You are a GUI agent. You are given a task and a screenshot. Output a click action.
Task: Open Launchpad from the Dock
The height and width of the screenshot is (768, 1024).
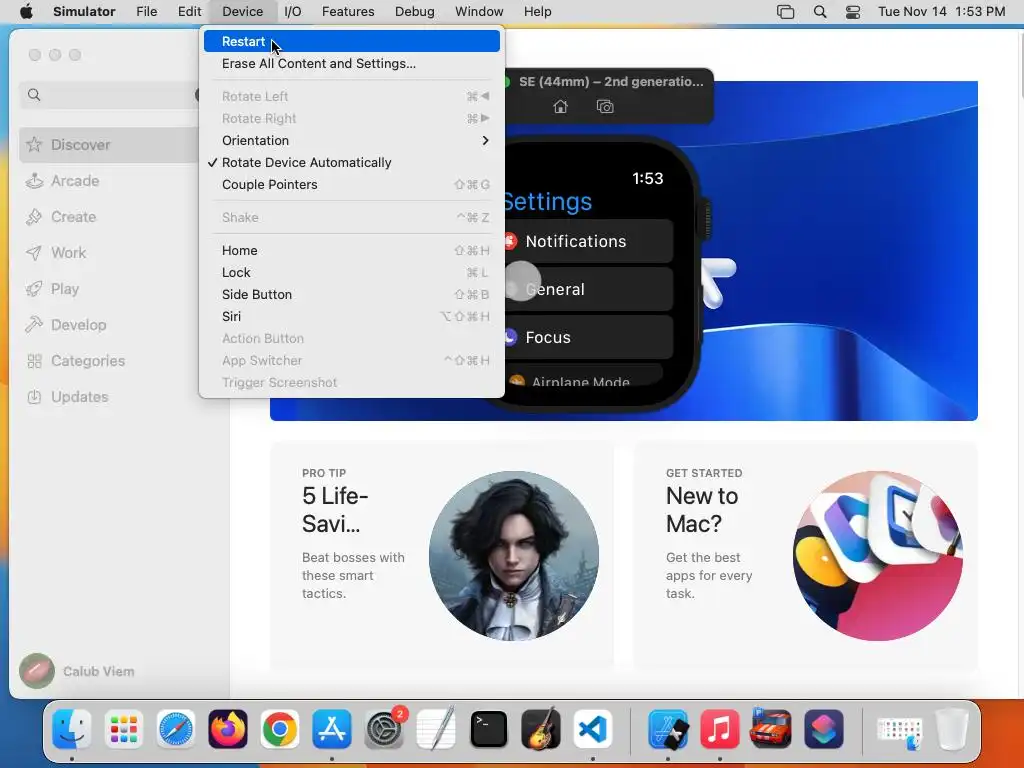coord(123,728)
